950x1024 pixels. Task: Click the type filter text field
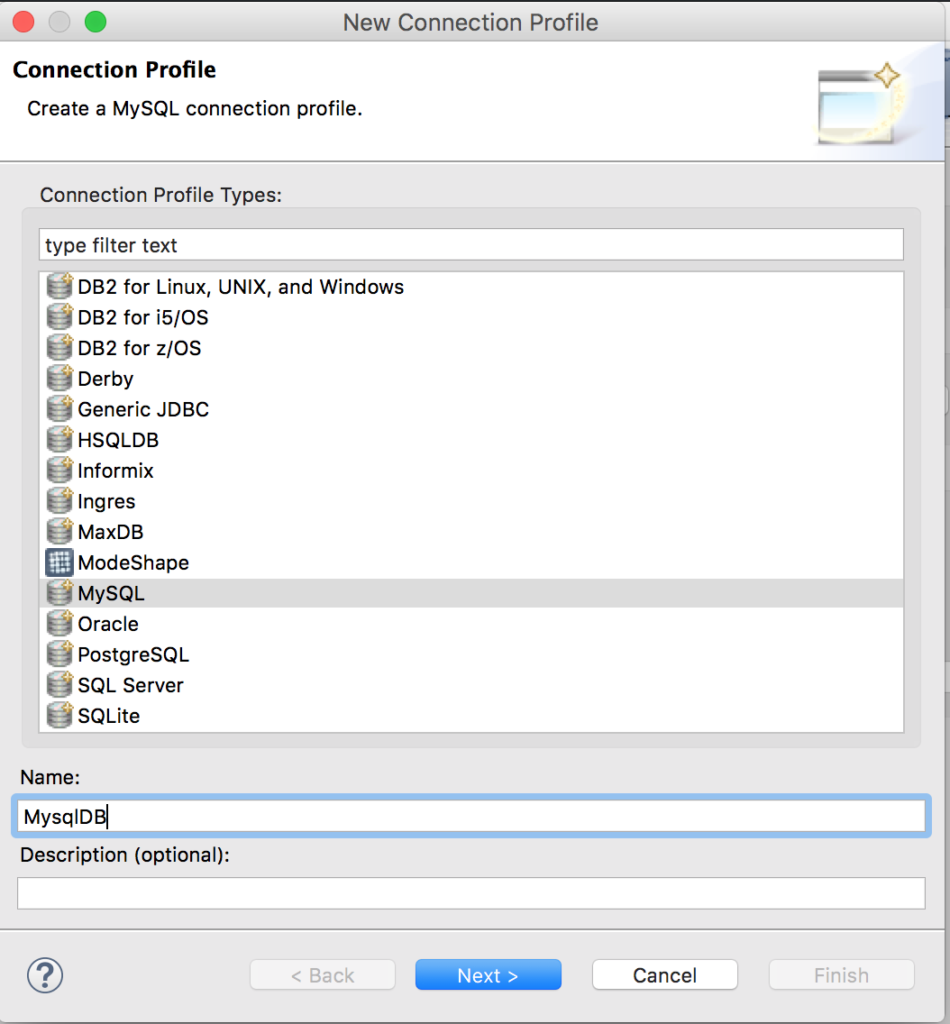[470, 245]
